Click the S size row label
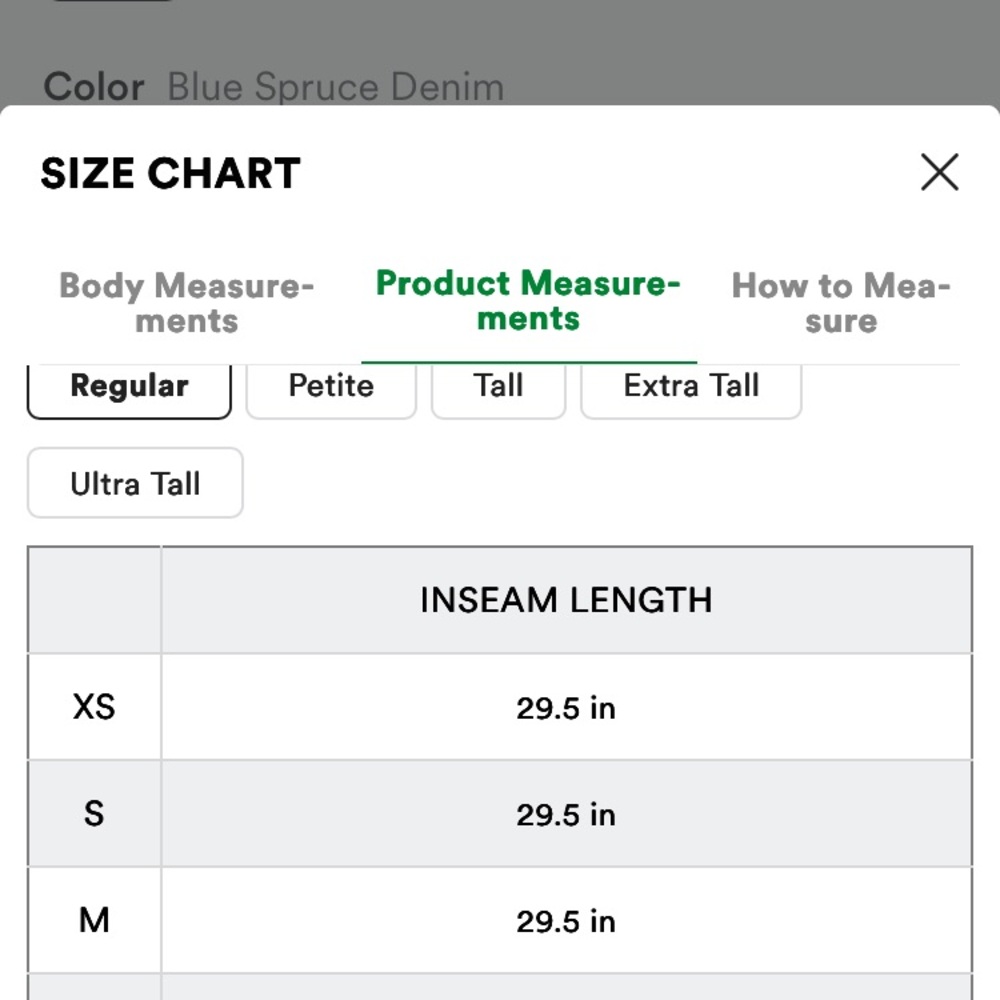 pos(94,814)
